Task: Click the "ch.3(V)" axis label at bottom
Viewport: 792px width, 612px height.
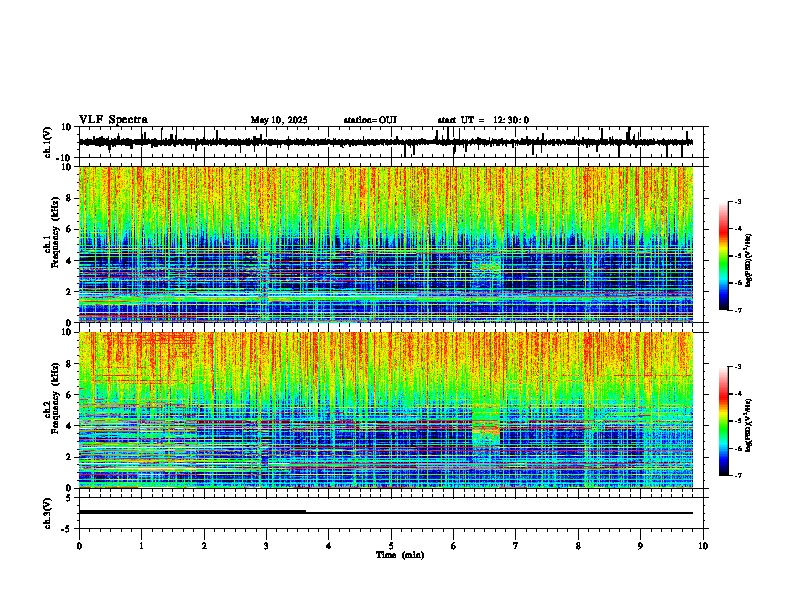Action: 48,513
